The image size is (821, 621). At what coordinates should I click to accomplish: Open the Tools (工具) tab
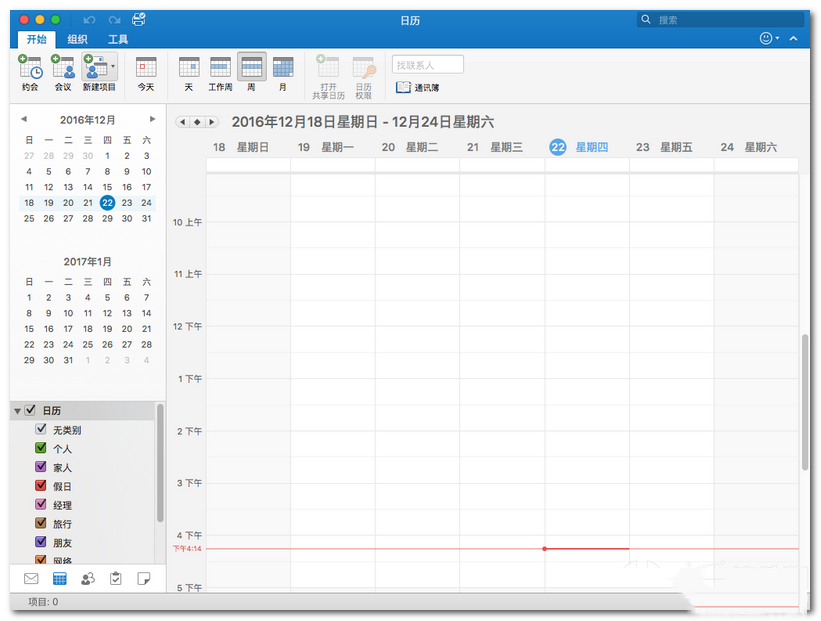pos(118,39)
